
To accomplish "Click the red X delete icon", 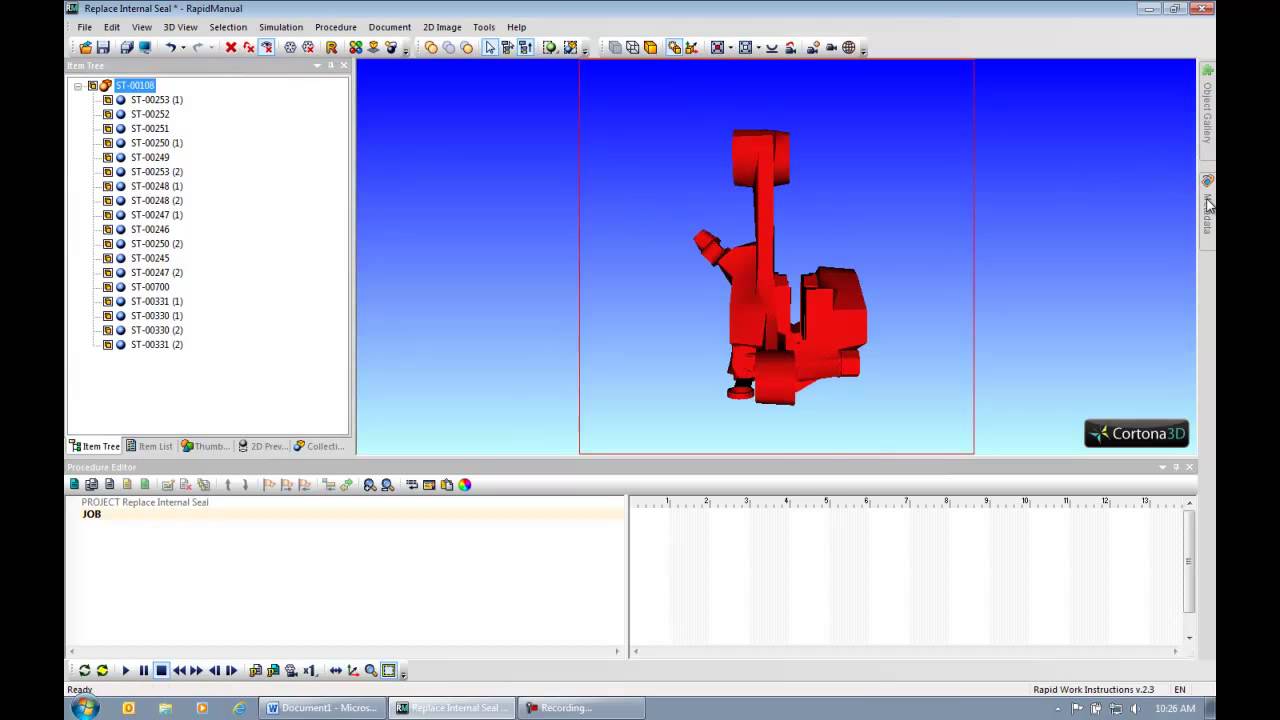I will click(231, 47).
